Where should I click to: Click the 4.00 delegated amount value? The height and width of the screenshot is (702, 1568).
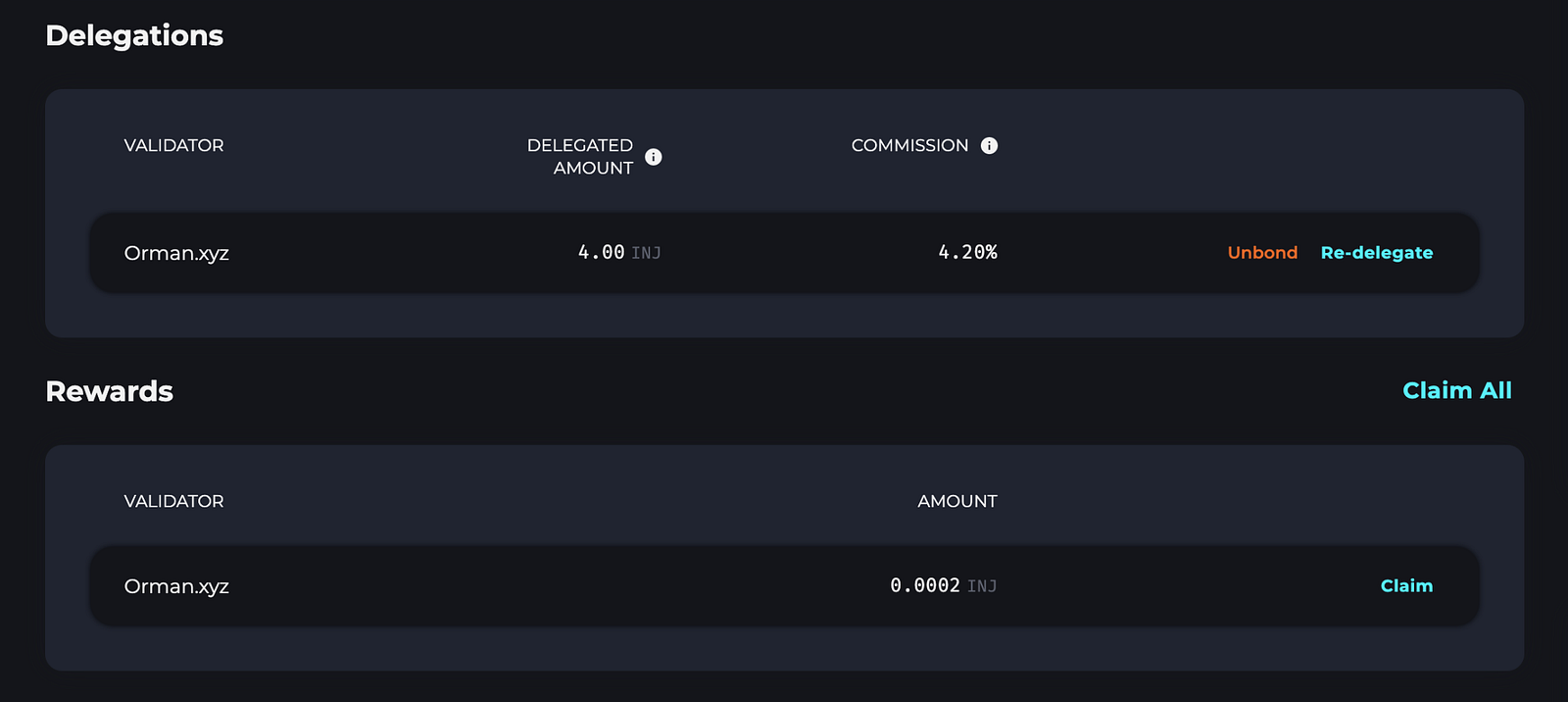pyautogui.click(x=601, y=253)
